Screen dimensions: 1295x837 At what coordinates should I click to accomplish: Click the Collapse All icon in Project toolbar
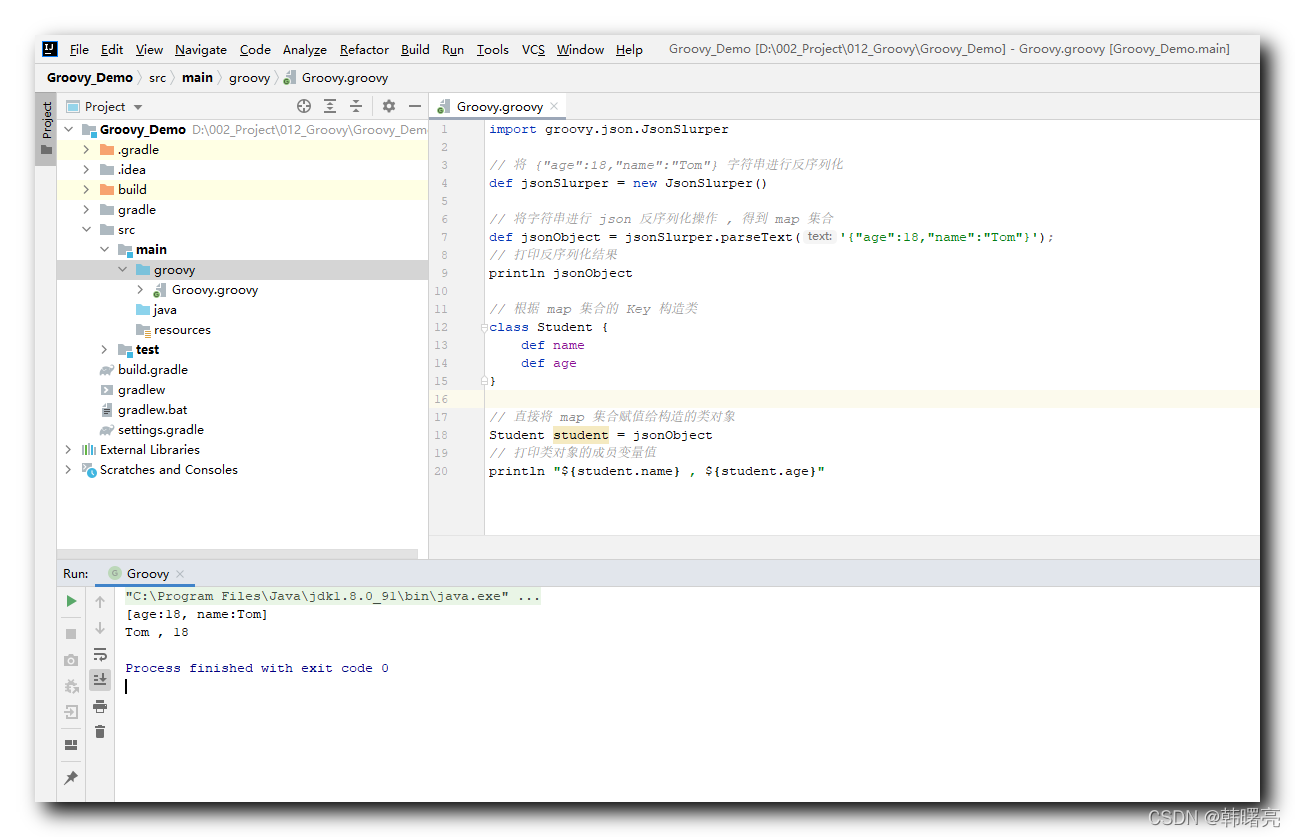click(x=356, y=106)
